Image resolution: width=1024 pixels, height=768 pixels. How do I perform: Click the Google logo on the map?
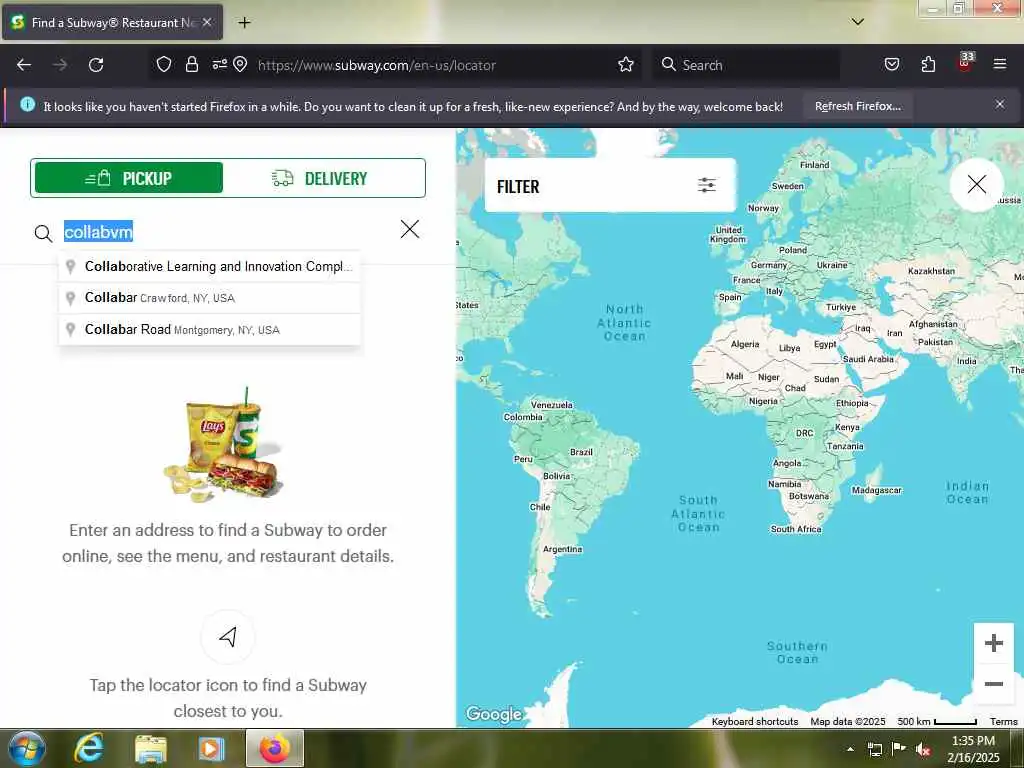494,714
